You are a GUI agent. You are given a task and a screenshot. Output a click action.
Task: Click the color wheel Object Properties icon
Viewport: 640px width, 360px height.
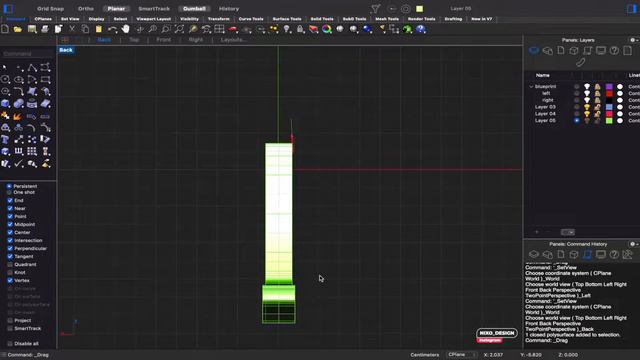coord(327,29)
